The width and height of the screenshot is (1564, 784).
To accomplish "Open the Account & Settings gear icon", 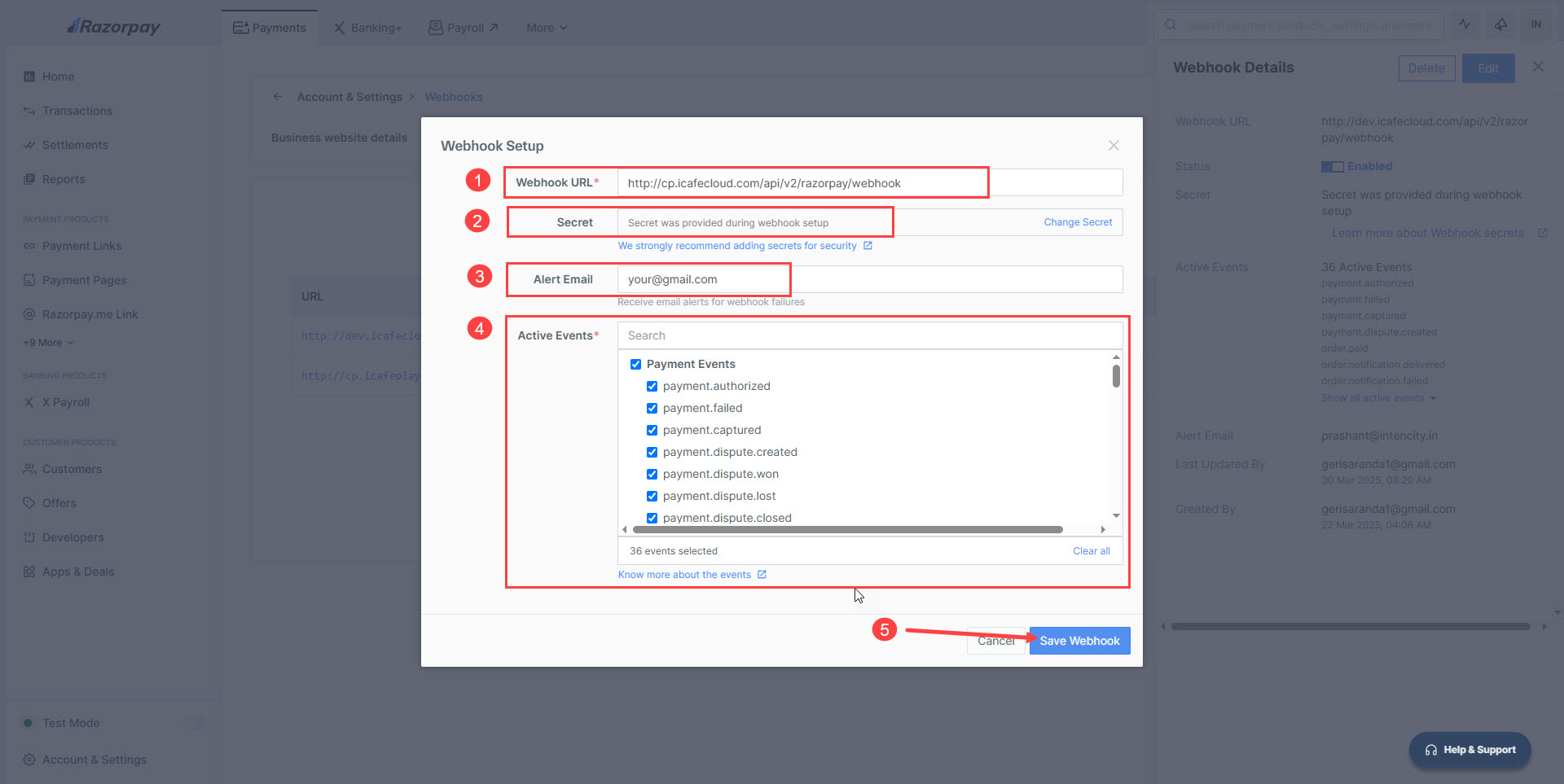I will [x=29, y=760].
